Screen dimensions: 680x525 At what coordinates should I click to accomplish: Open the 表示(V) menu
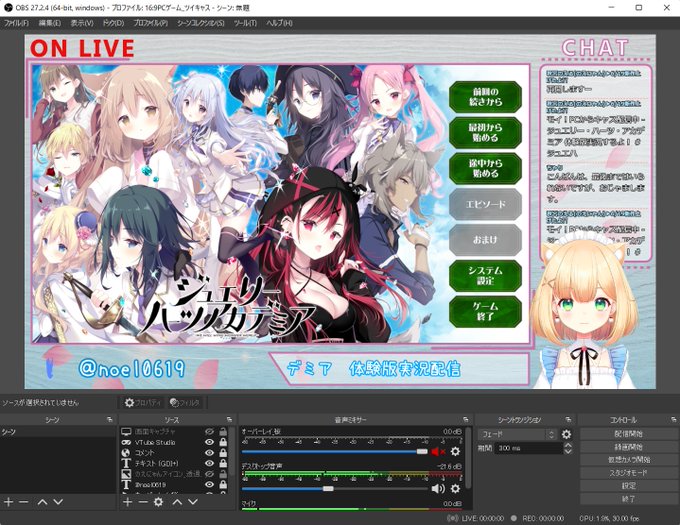click(82, 23)
